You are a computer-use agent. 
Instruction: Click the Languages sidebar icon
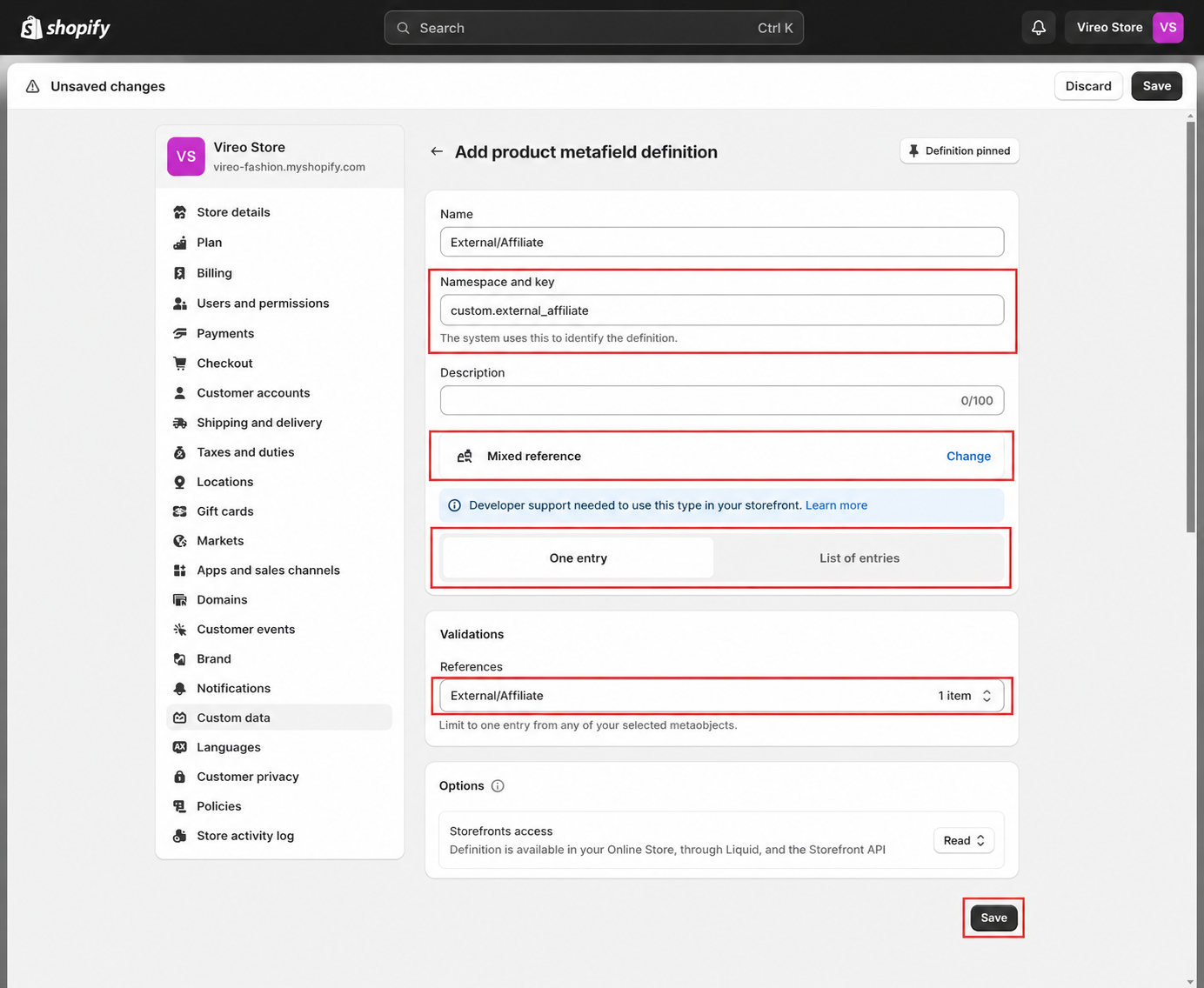(180, 747)
